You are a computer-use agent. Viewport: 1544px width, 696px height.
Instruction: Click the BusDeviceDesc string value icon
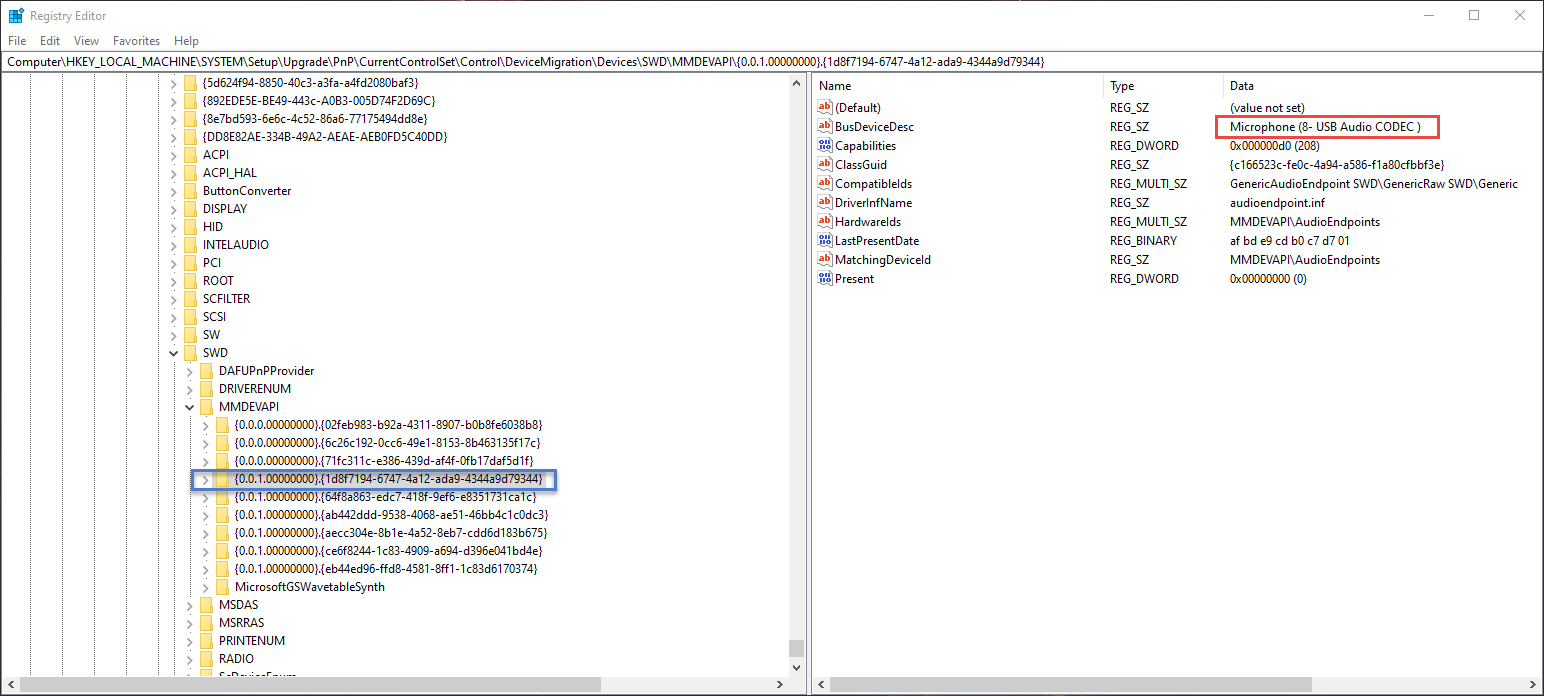tap(825, 127)
